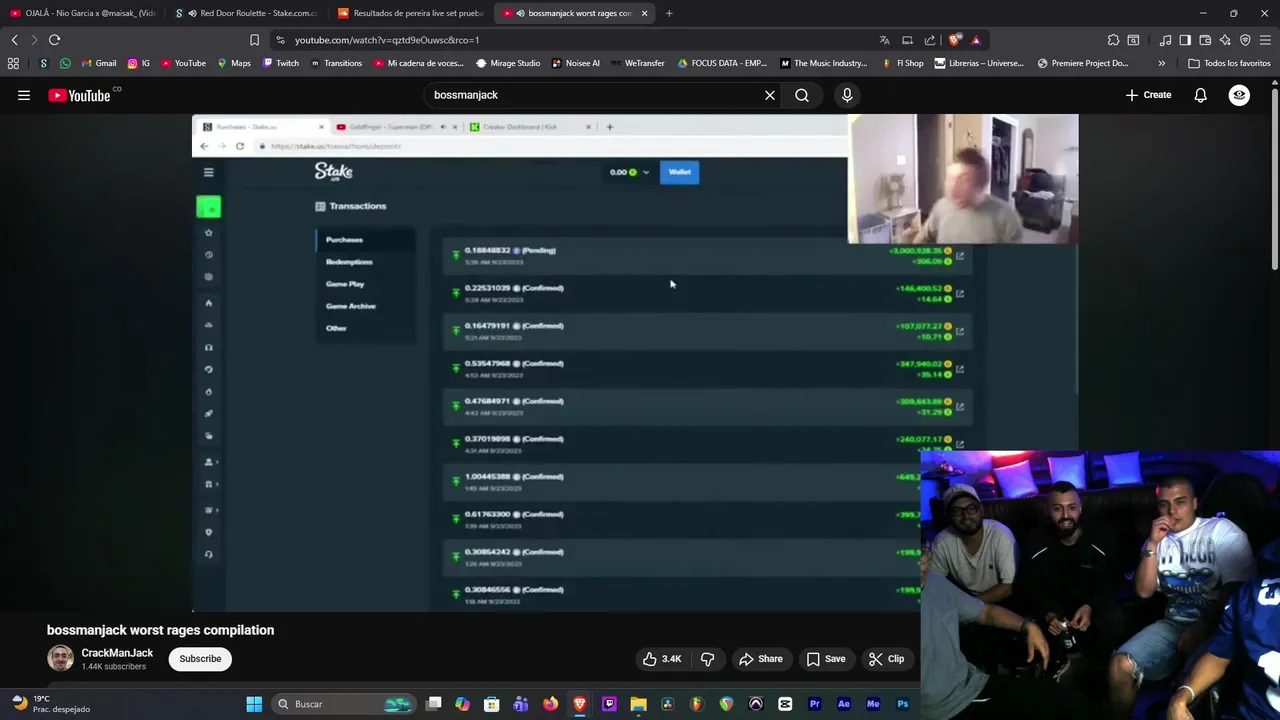Open Premiere Project Do... bookmark
The image size is (1280, 720).
coord(1083,63)
